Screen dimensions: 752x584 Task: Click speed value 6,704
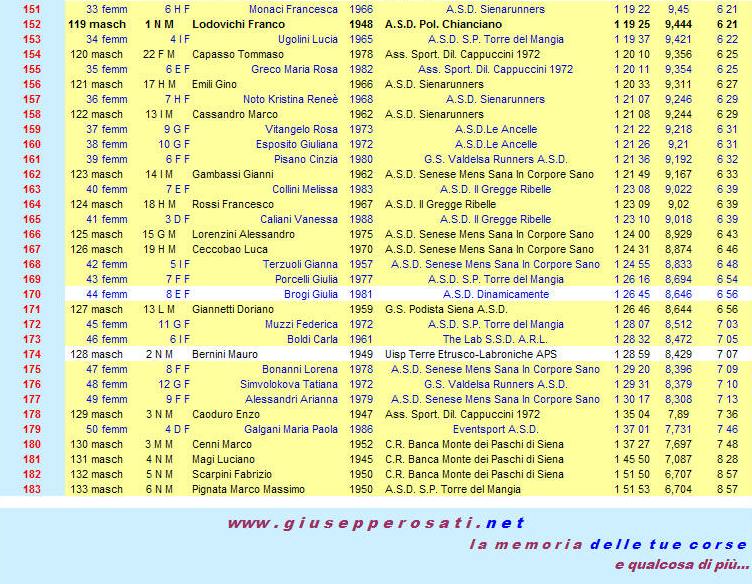coord(678,489)
